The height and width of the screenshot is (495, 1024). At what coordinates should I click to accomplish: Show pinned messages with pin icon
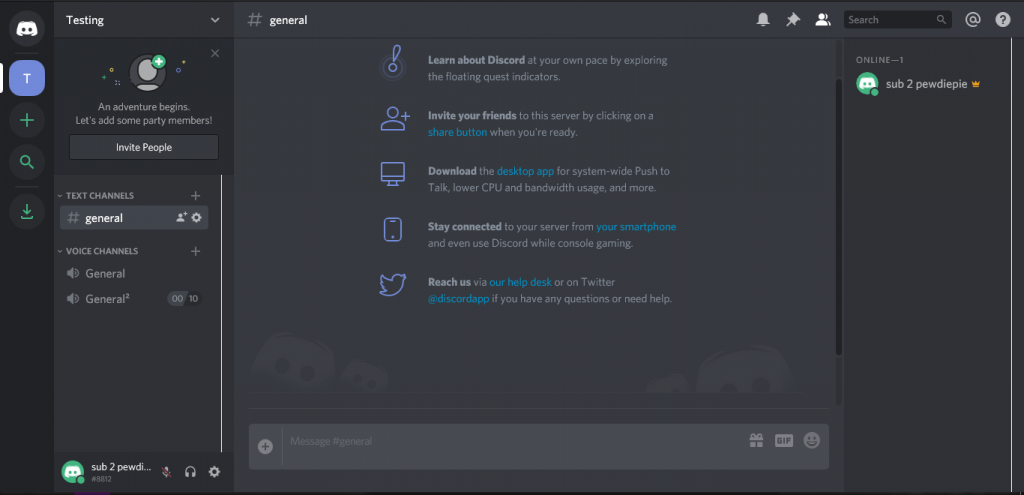(x=793, y=19)
